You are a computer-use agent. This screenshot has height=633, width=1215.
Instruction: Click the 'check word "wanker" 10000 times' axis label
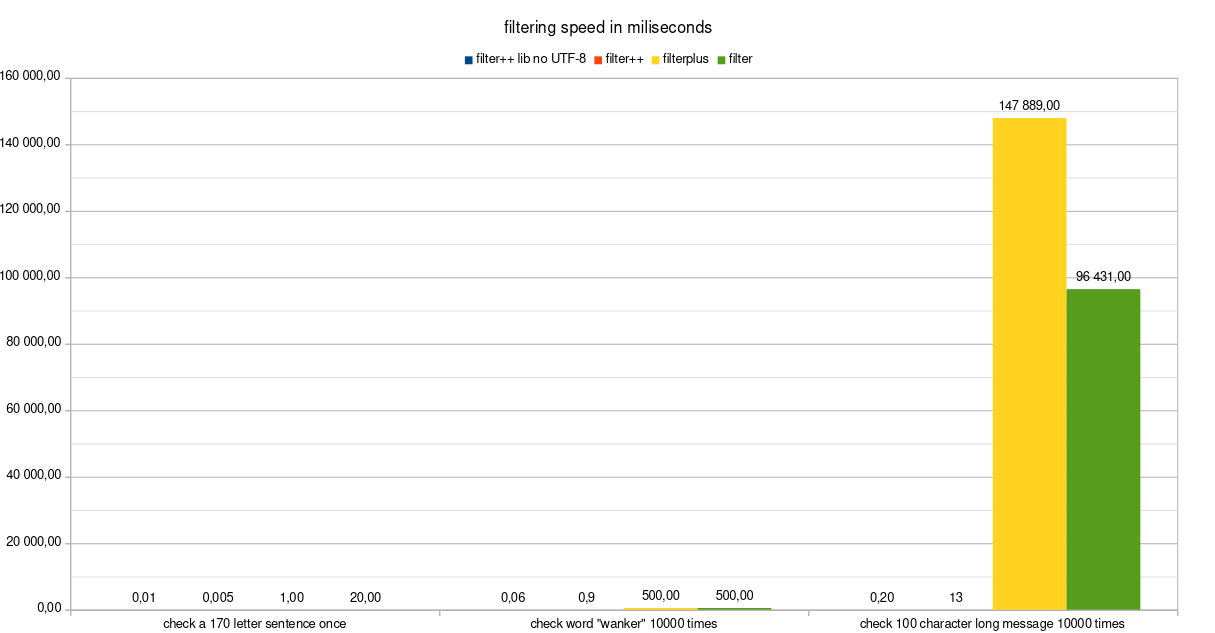(623, 624)
